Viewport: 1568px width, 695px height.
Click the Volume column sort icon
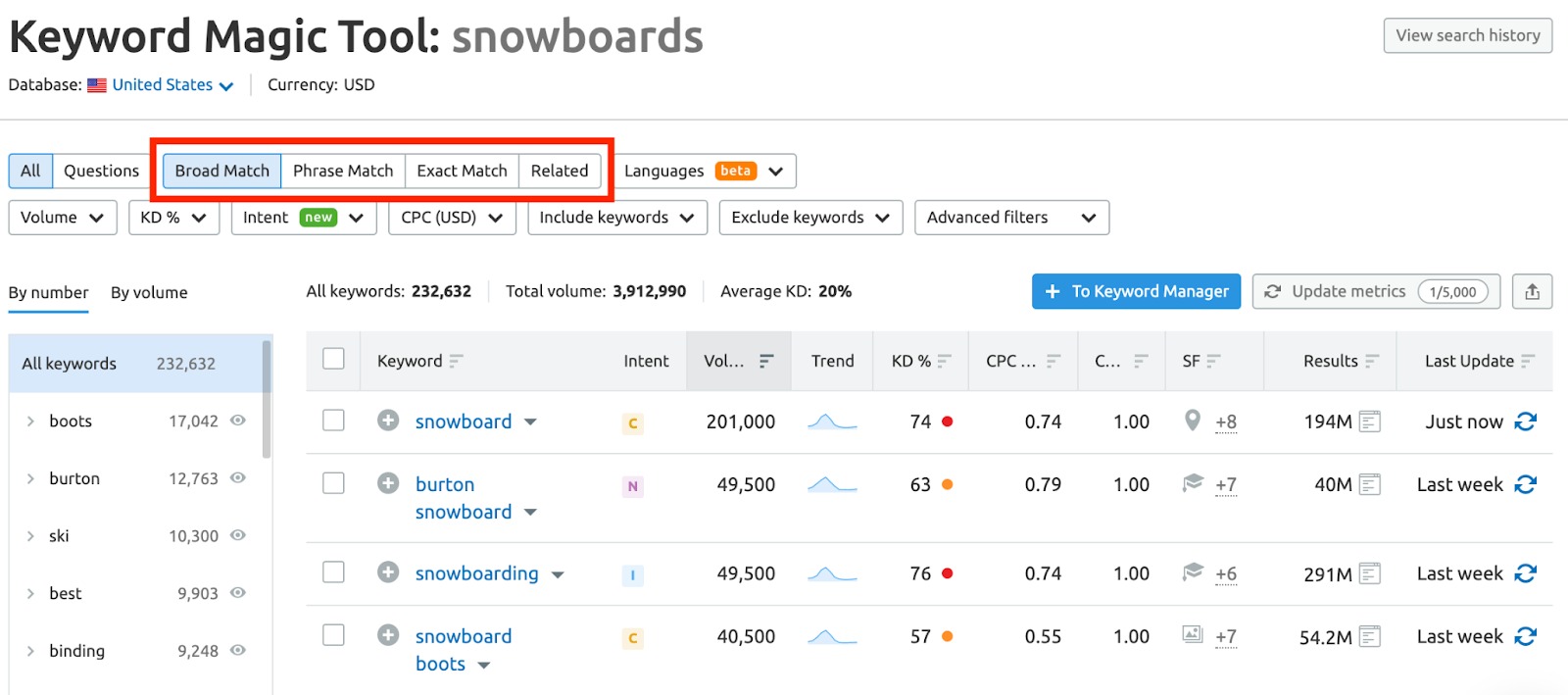point(766,361)
